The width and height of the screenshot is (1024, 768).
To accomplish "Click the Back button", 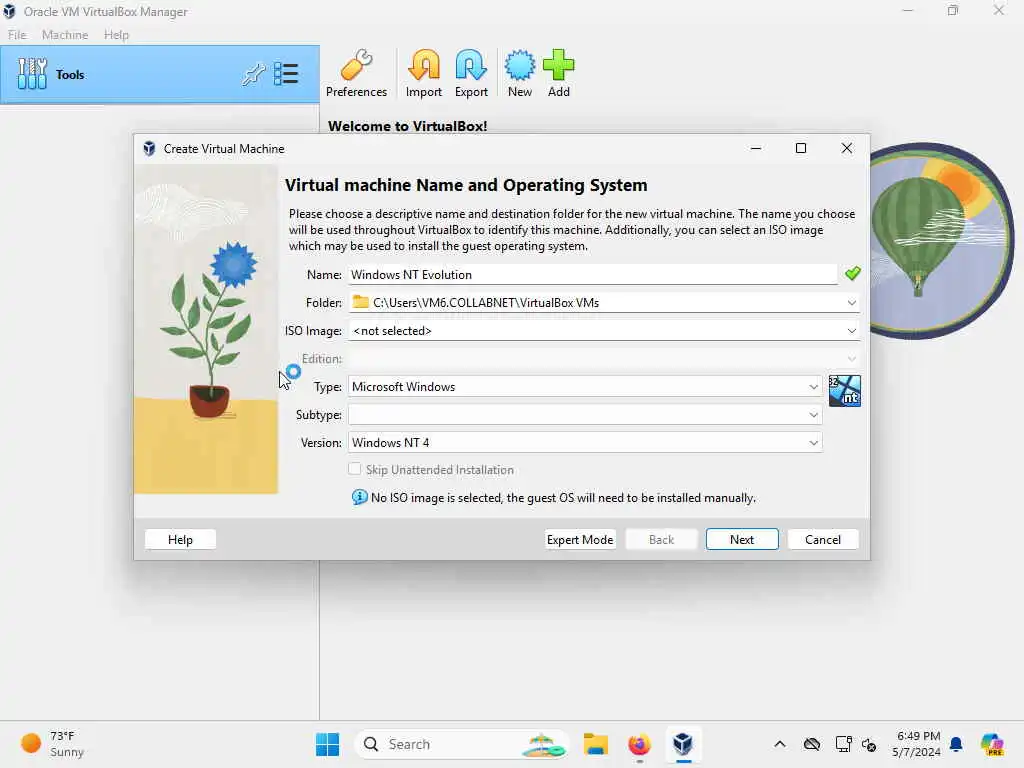I will point(661,539).
